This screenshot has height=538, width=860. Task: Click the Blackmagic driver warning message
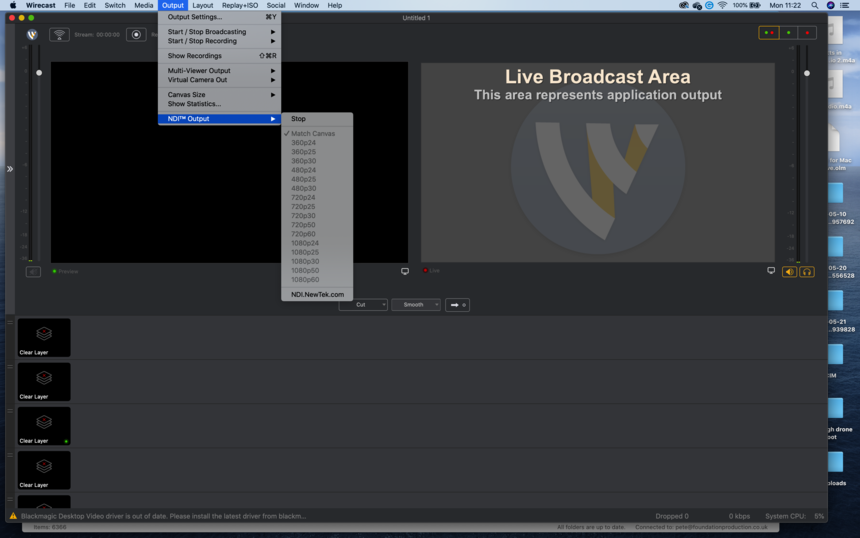[163, 516]
